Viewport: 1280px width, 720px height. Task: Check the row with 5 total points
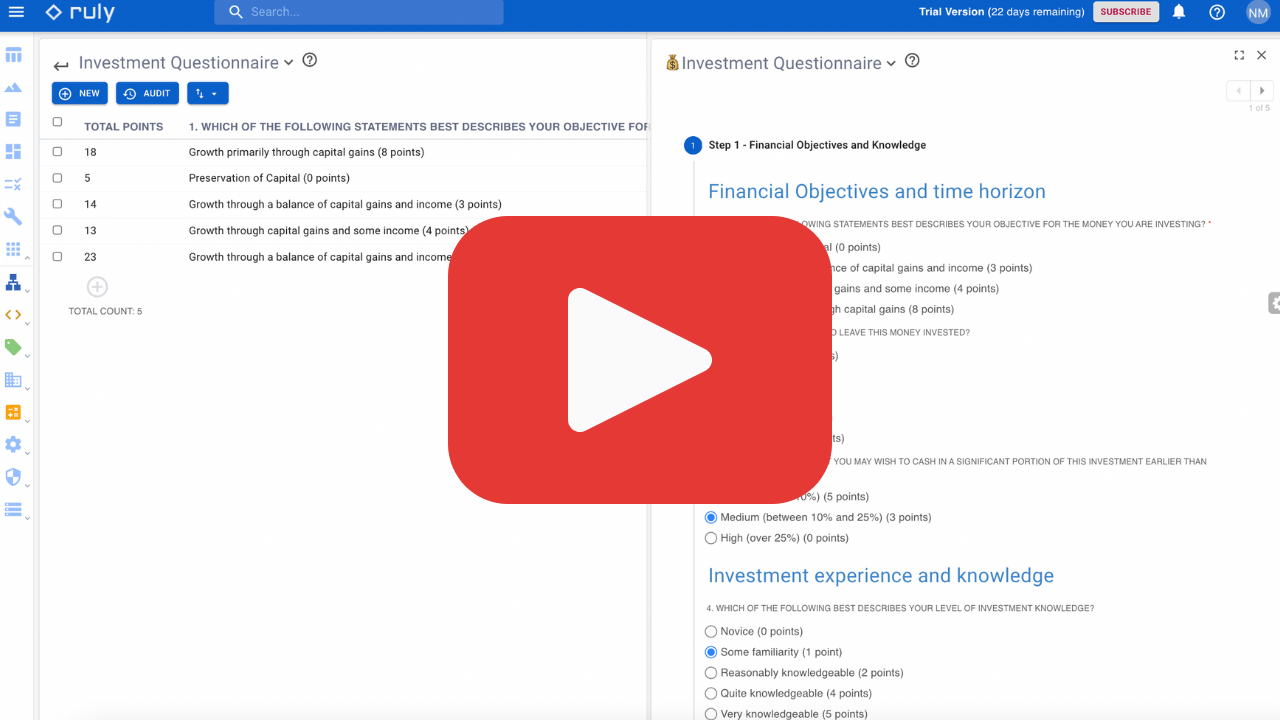pyautogui.click(x=57, y=178)
